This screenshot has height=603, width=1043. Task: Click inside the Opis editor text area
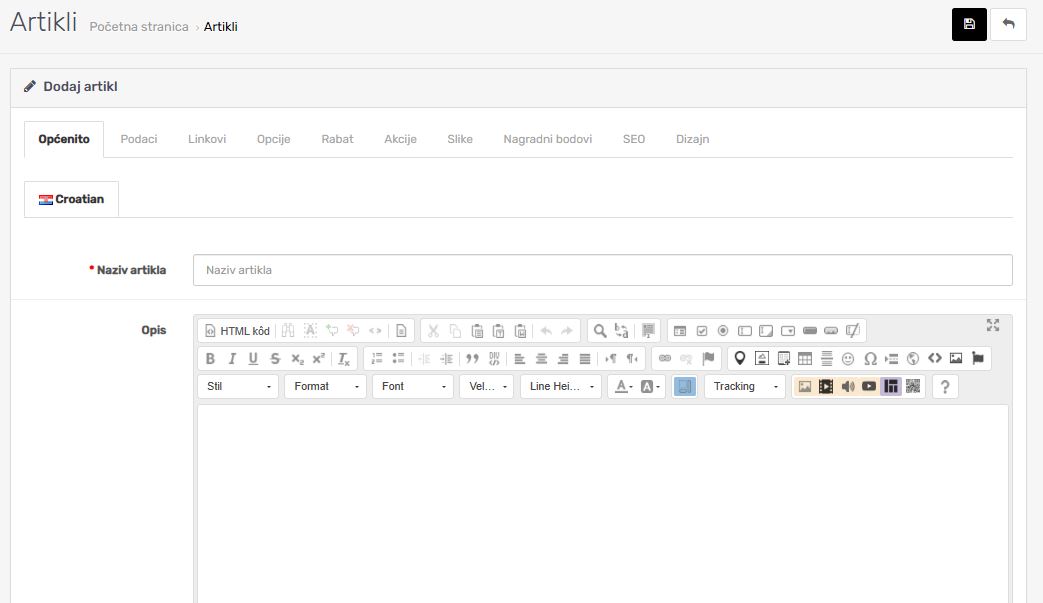[603, 503]
